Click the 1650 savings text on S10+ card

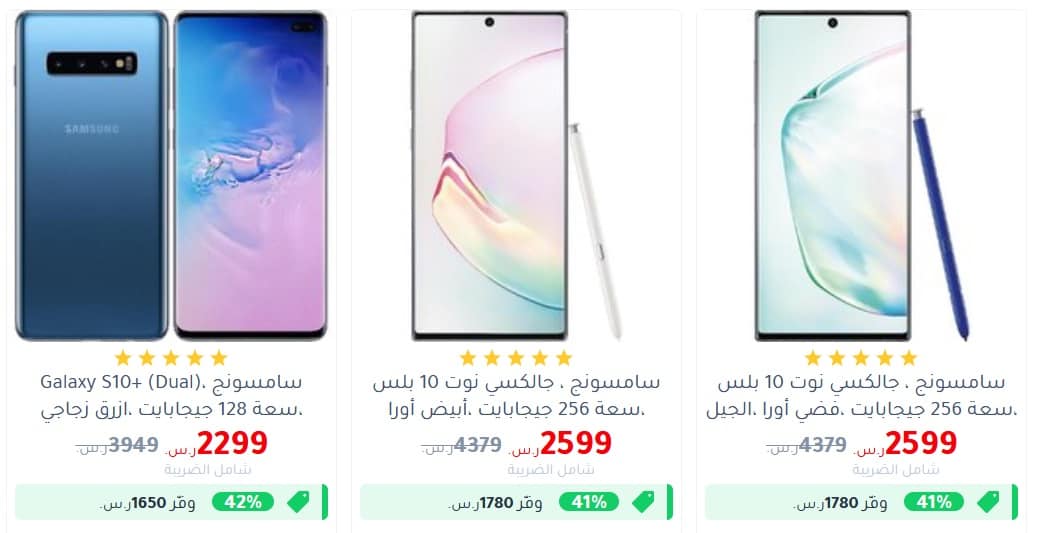point(147,502)
